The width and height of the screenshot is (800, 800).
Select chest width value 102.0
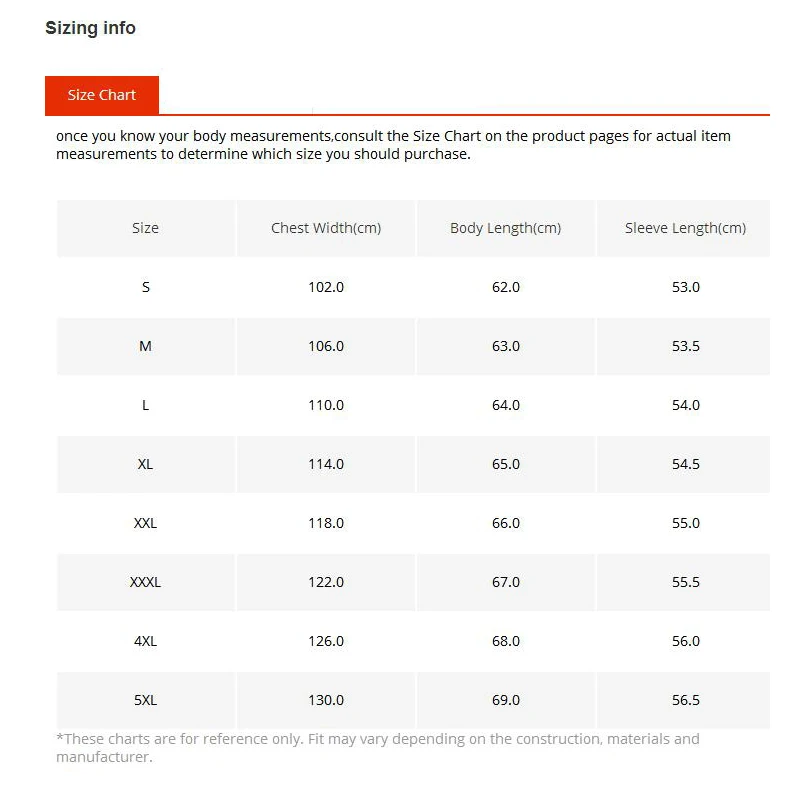(326, 287)
